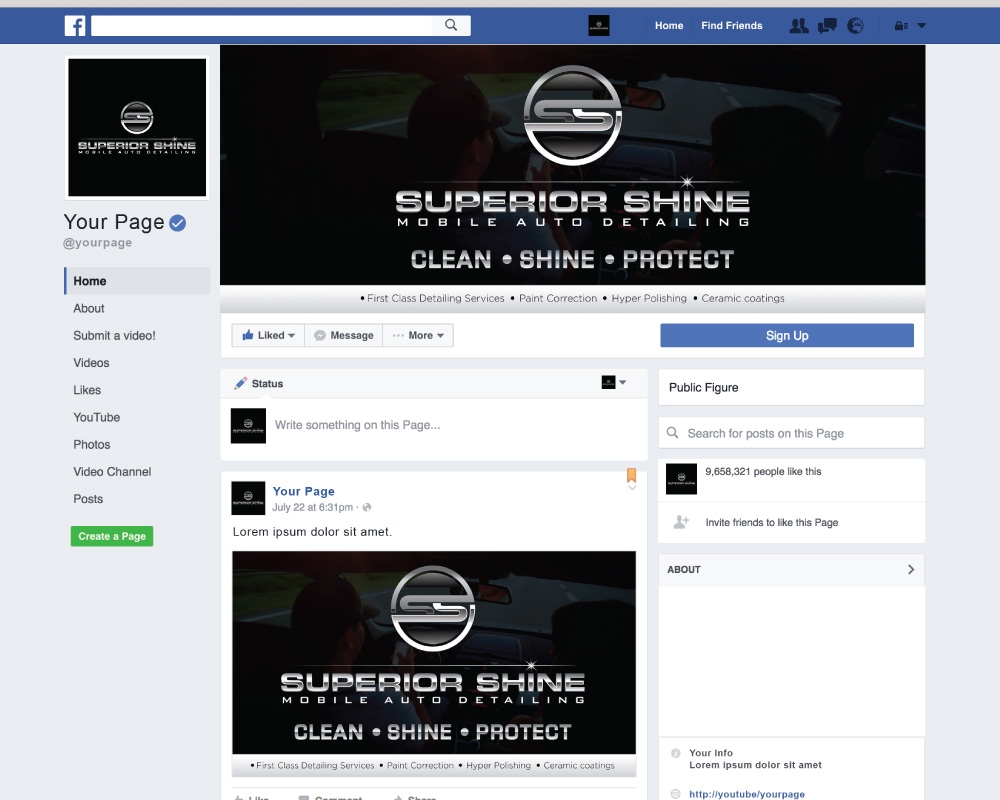Click the verified badge next to Your Page
The width and height of the screenshot is (1000, 800).
[x=178, y=222]
